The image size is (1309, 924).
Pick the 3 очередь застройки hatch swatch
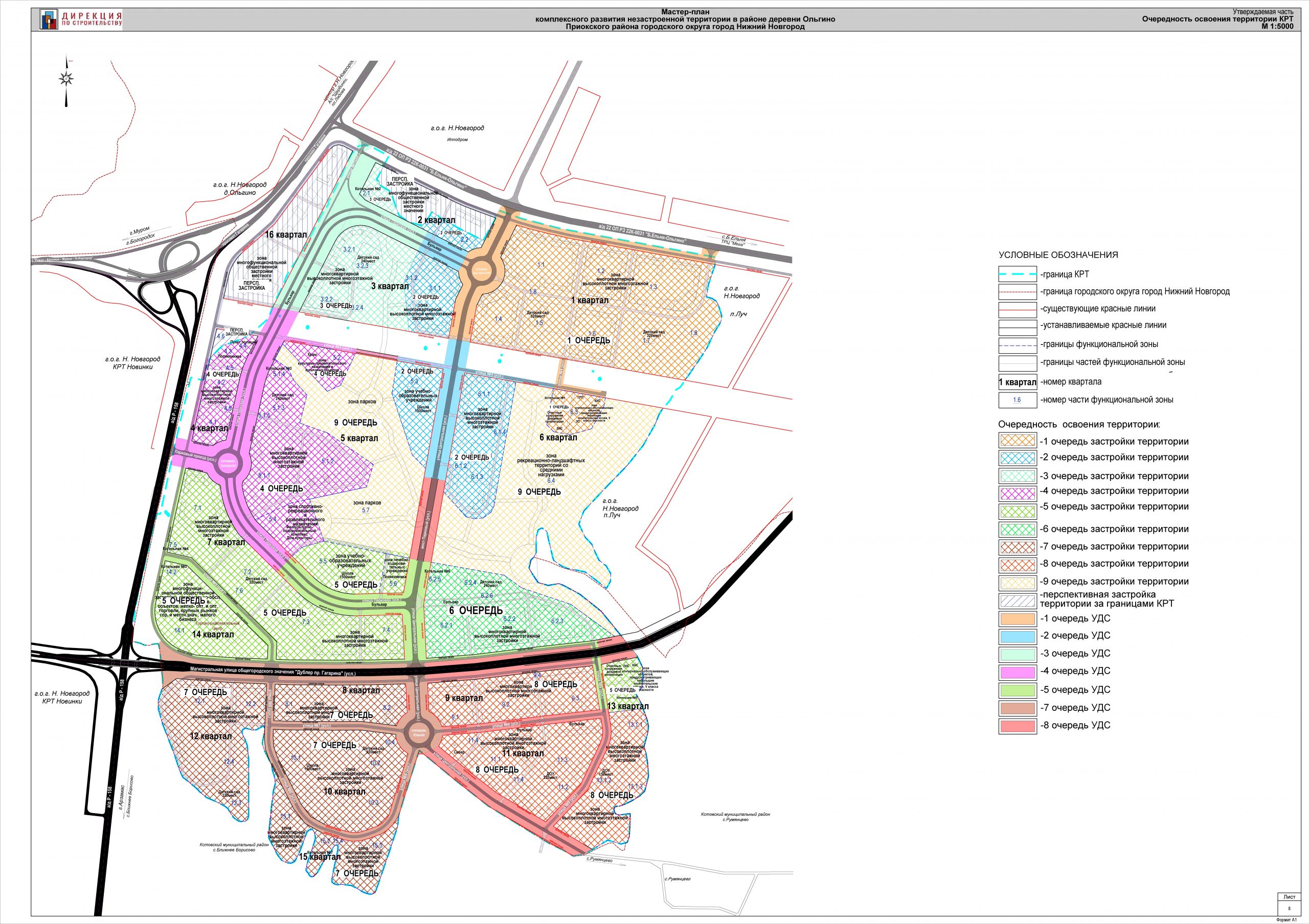[1017, 476]
